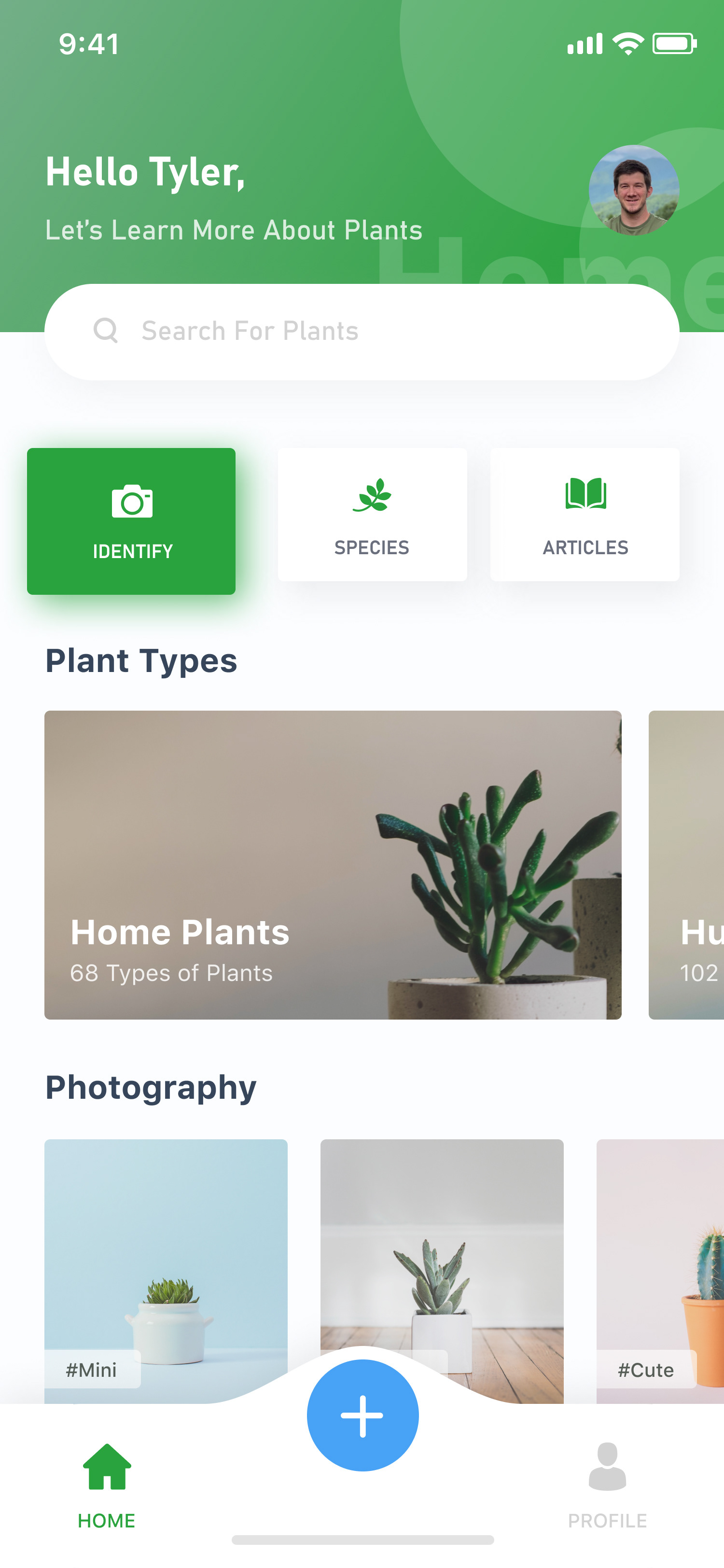Select the #Cute photo tag
The width and height of the screenshot is (724, 1568).
click(x=645, y=1370)
